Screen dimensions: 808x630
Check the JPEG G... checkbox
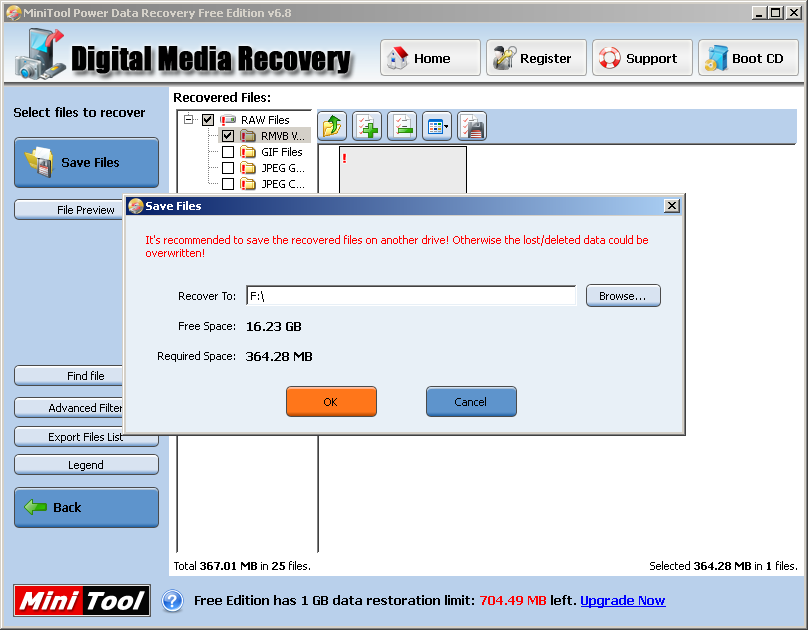pos(228,168)
